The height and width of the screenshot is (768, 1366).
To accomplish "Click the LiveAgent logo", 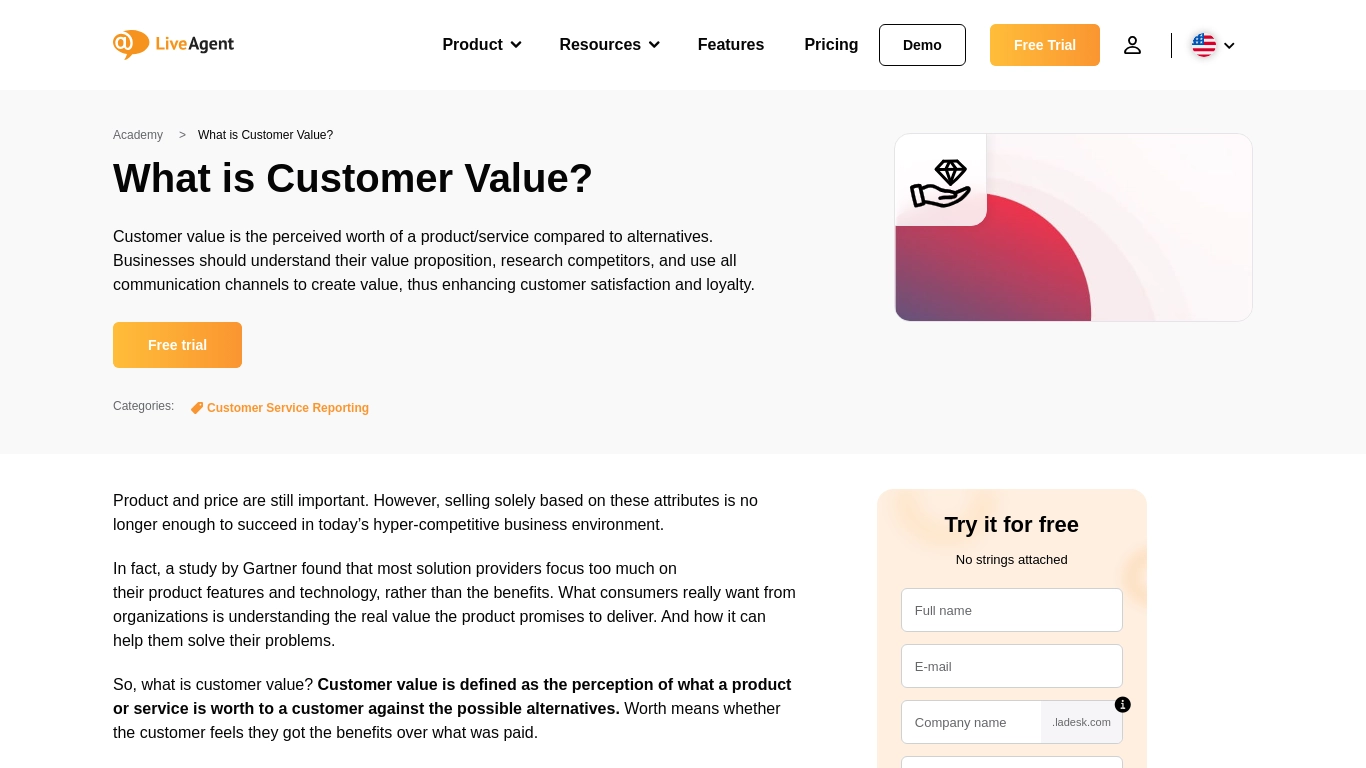I will pyautogui.click(x=173, y=44).
